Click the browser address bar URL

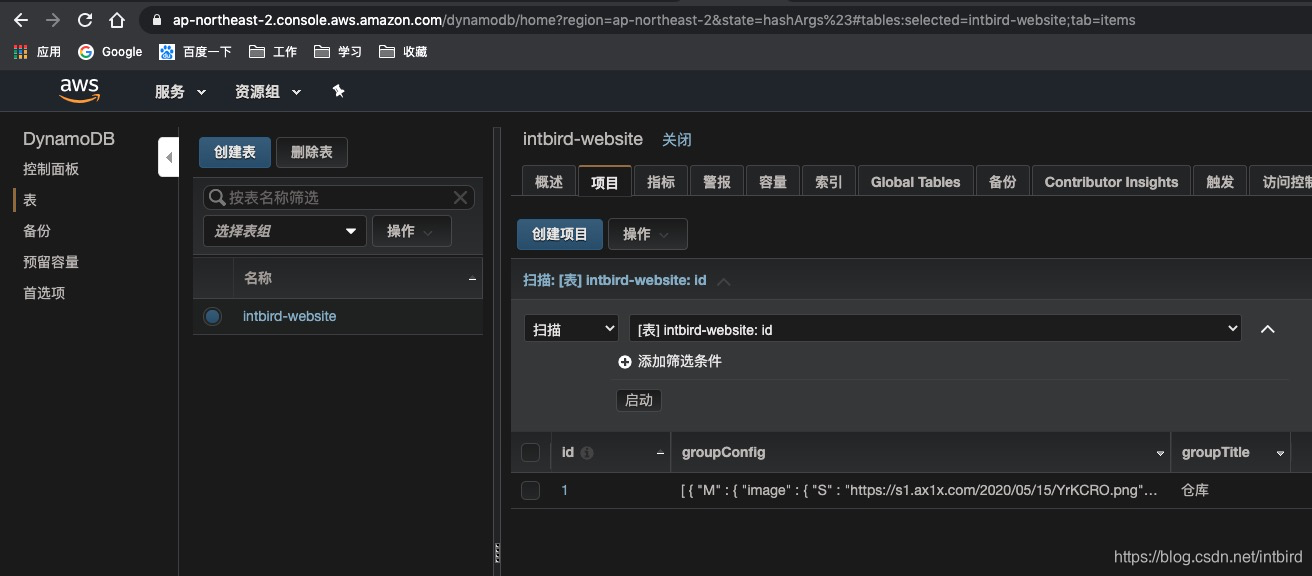click(654, 20)
